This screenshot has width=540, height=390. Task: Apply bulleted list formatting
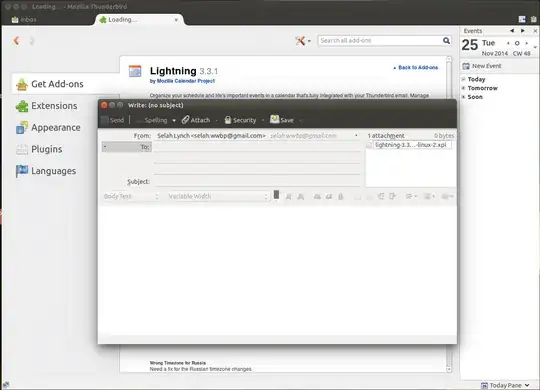click(x=357, y=197)
